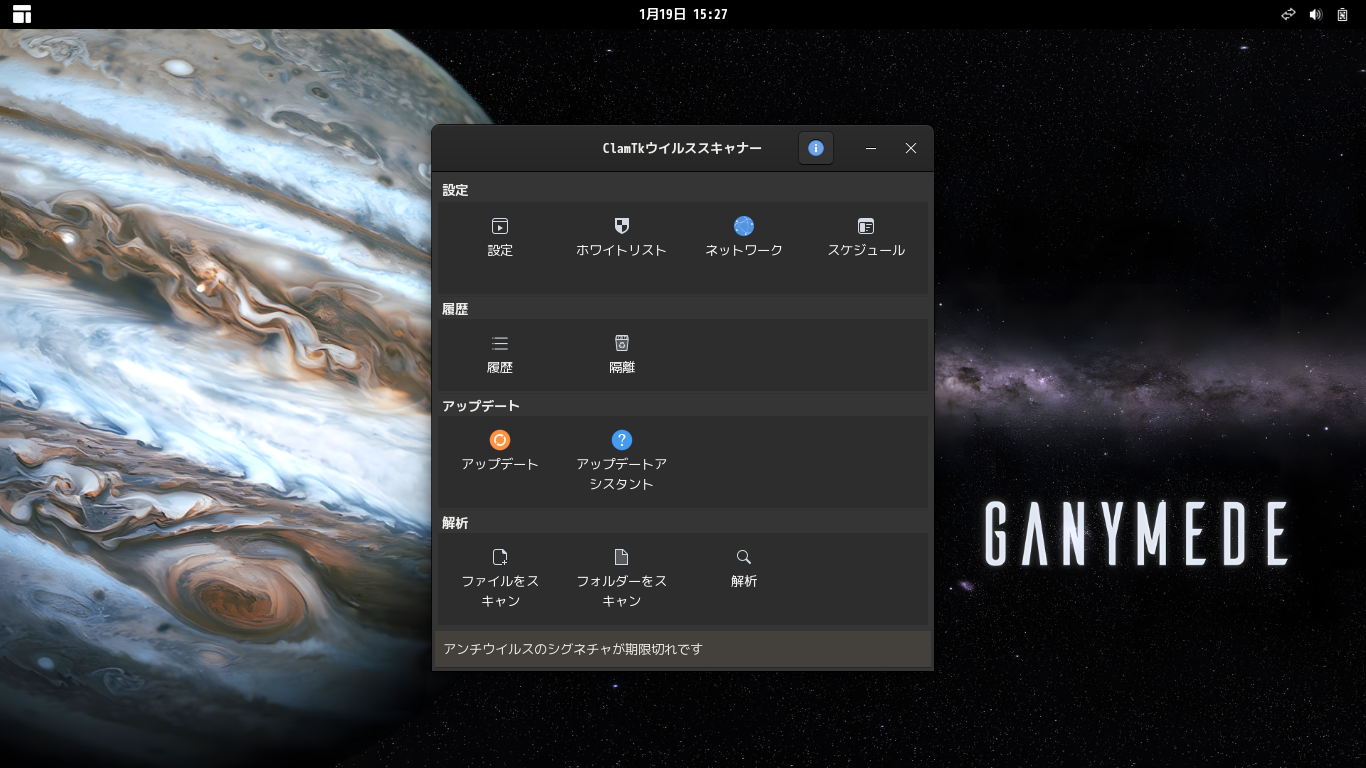Image resolution: width=1366 pixels, height=768 pixels.
Task: Click the network sync arrows tray icon
Action: [x=1288, y=14]
